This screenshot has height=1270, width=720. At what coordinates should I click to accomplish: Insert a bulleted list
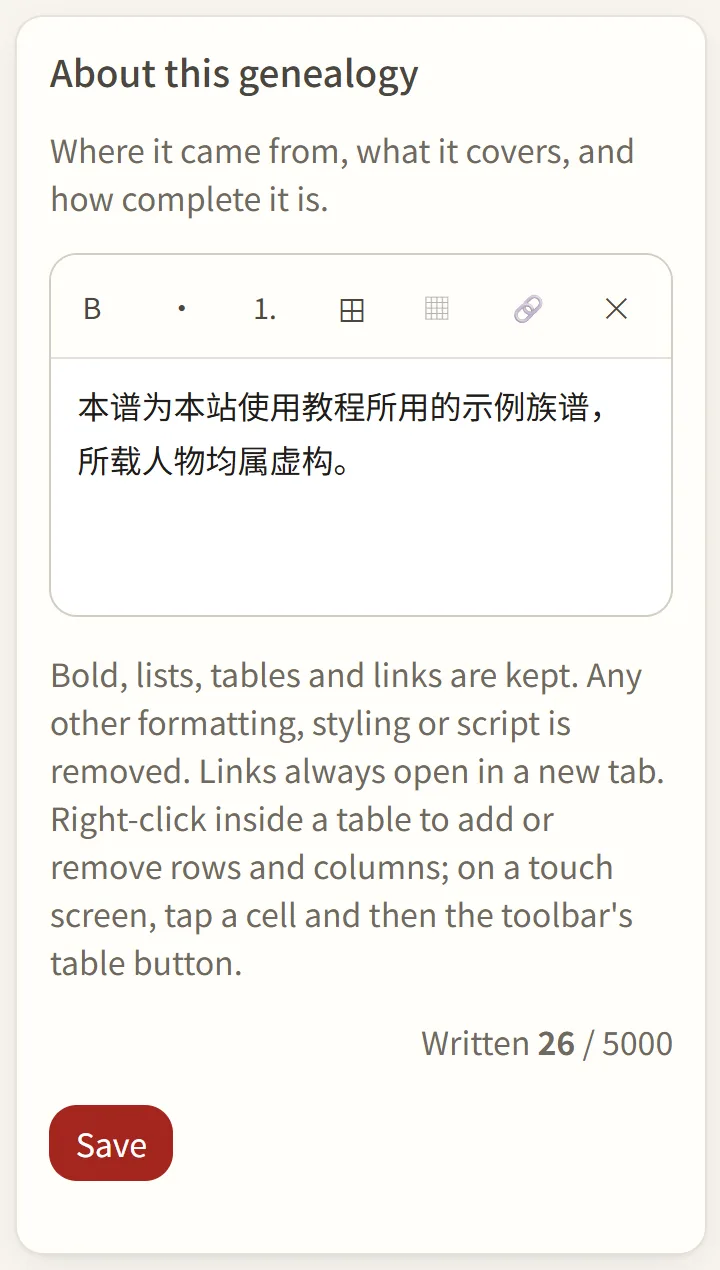(181, 309)
